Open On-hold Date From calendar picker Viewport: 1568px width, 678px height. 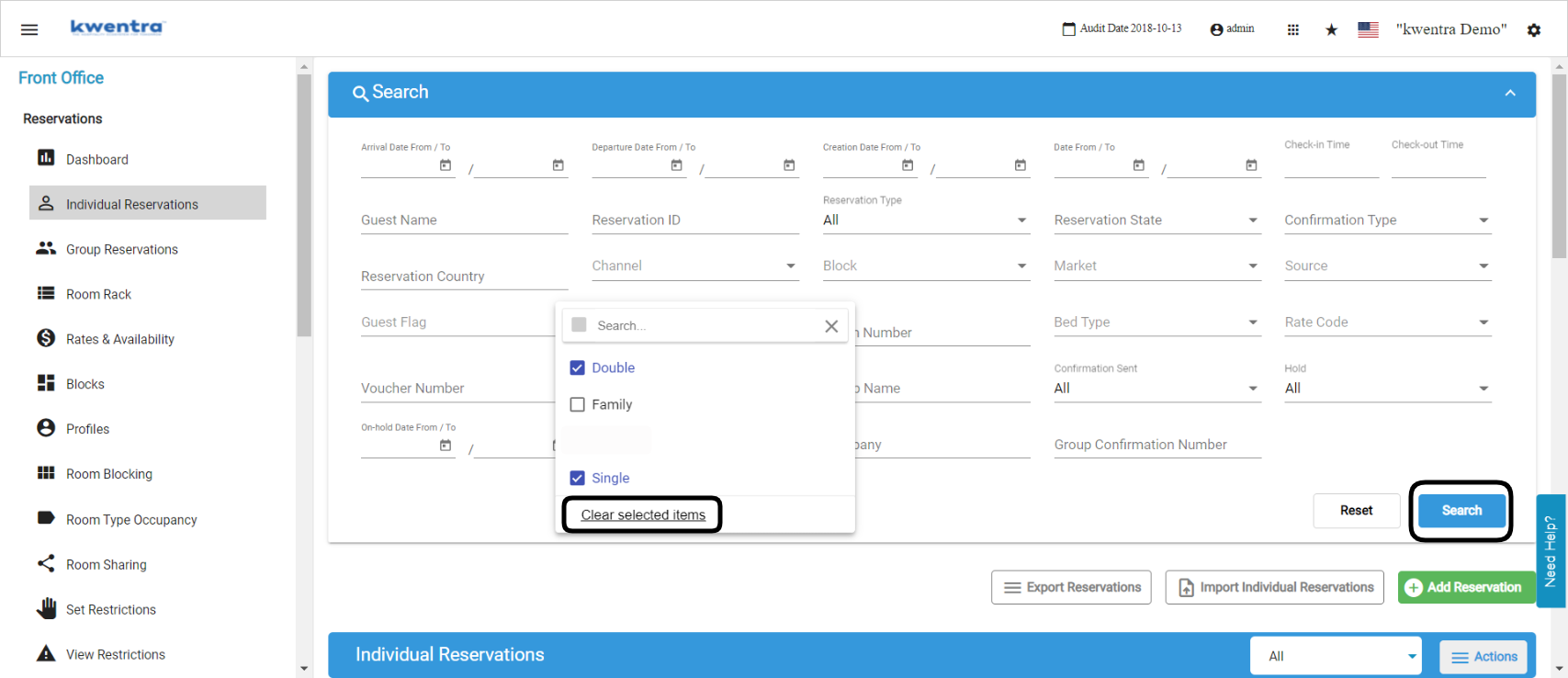coord(446,446)
